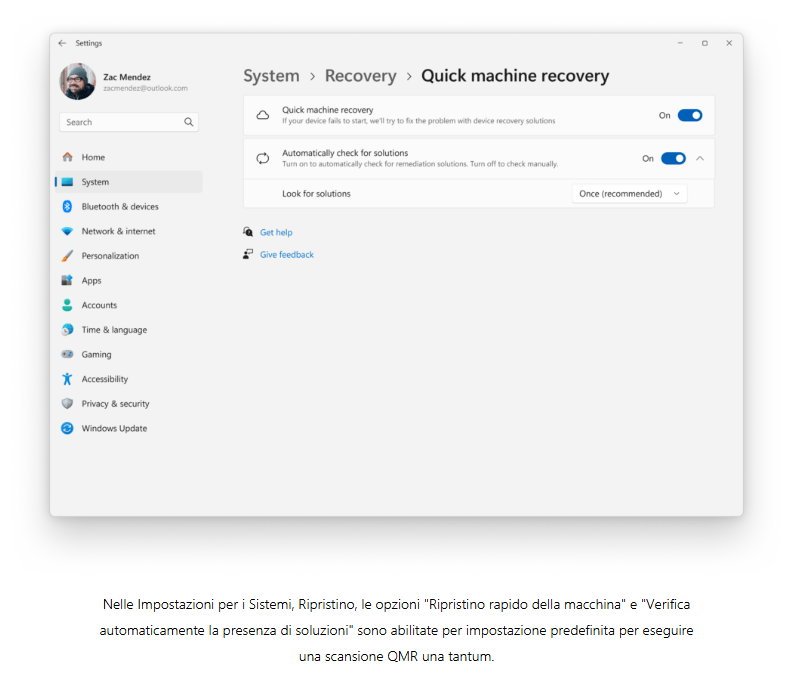Click the Windows Update icon

pyautogui.click(x=67, y=428)
